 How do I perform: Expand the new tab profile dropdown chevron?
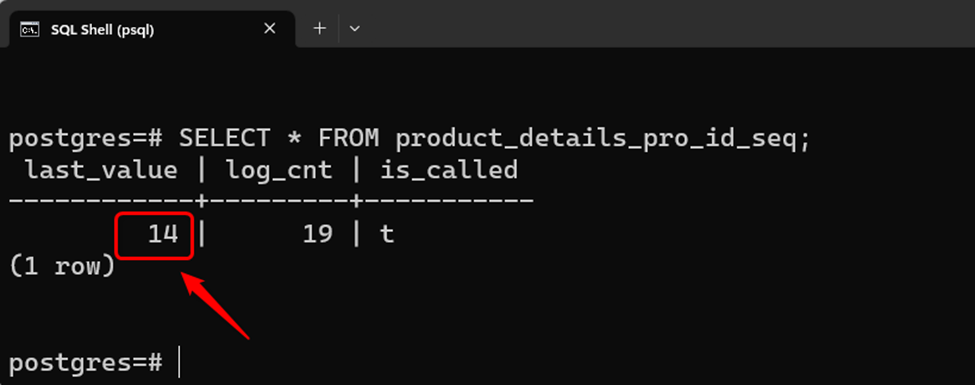(x=354, y=29)
